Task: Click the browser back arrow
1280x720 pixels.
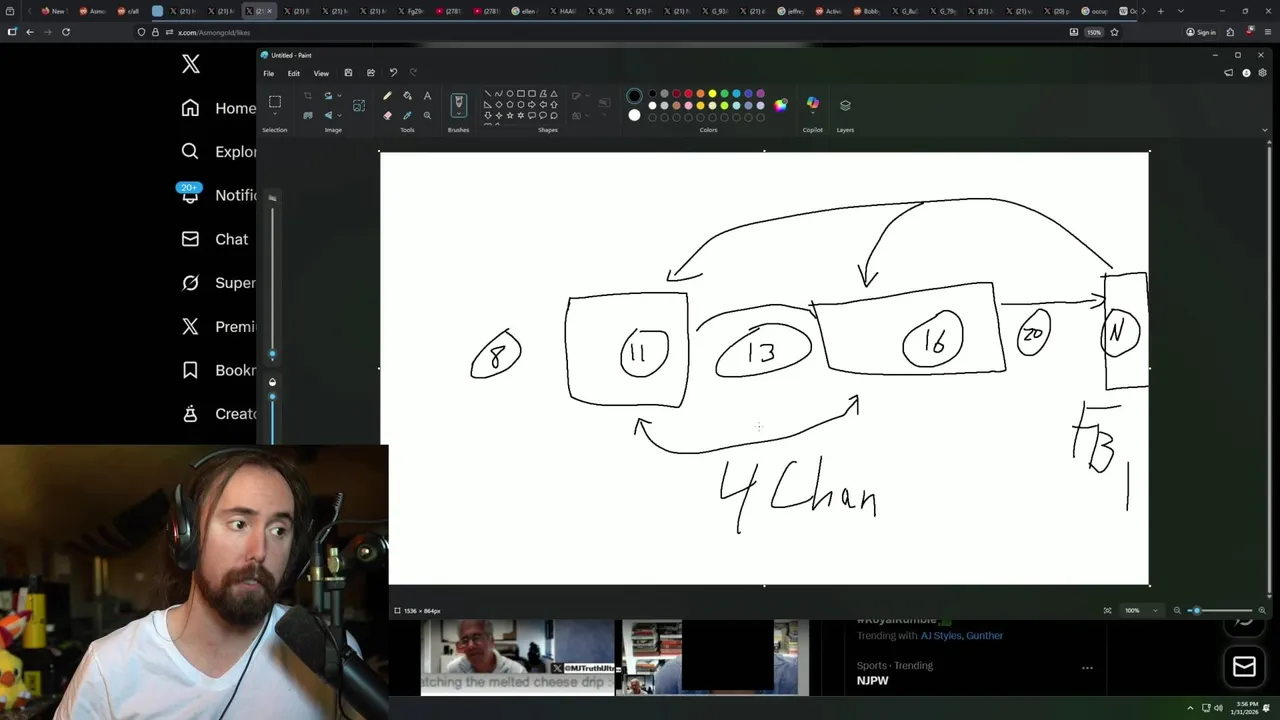Action: [30, 32]
